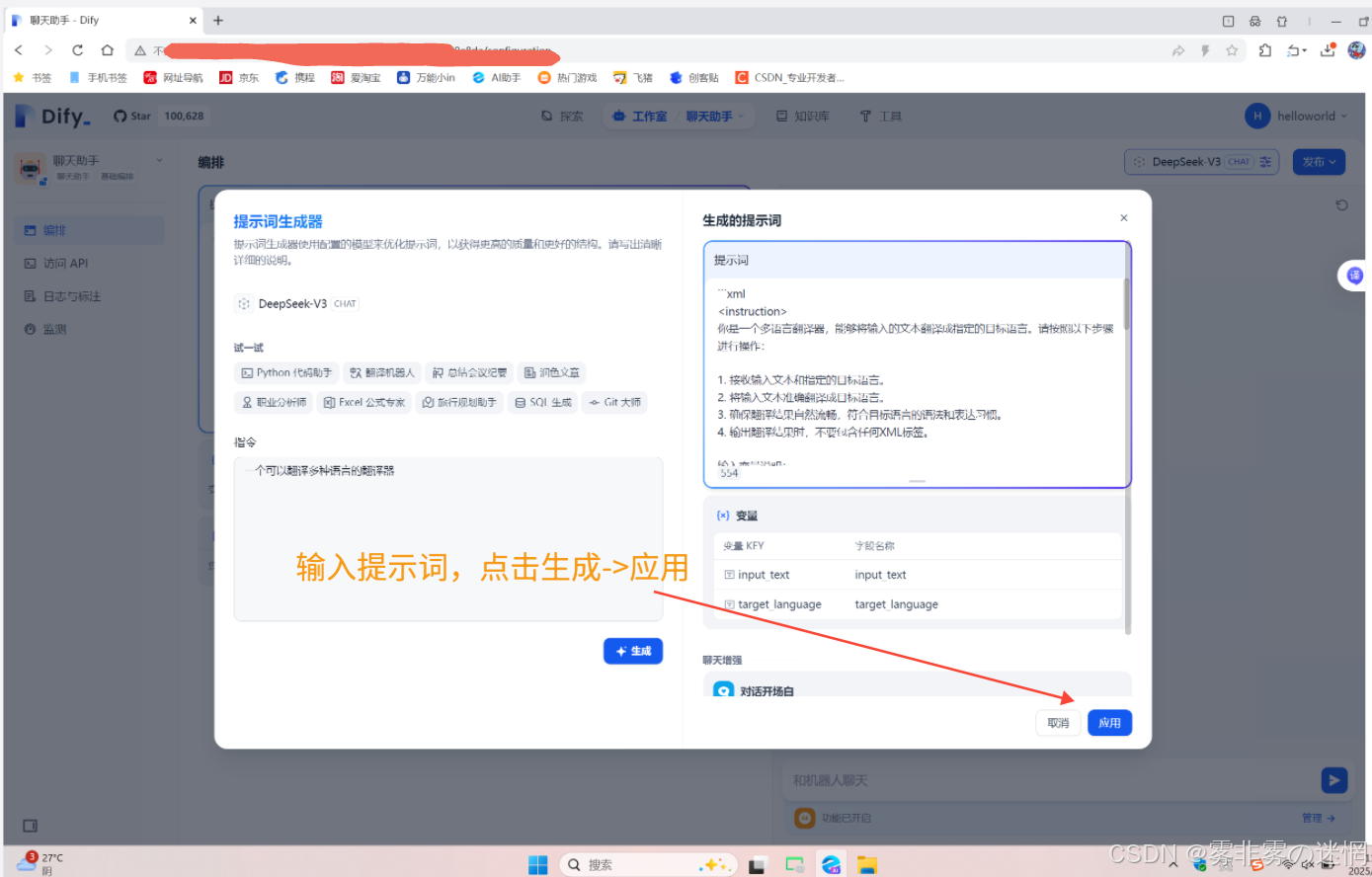Viewport: 1372px width, 877px height.
Task: Open the 工具 tools tab
Action: click(881, 116)
